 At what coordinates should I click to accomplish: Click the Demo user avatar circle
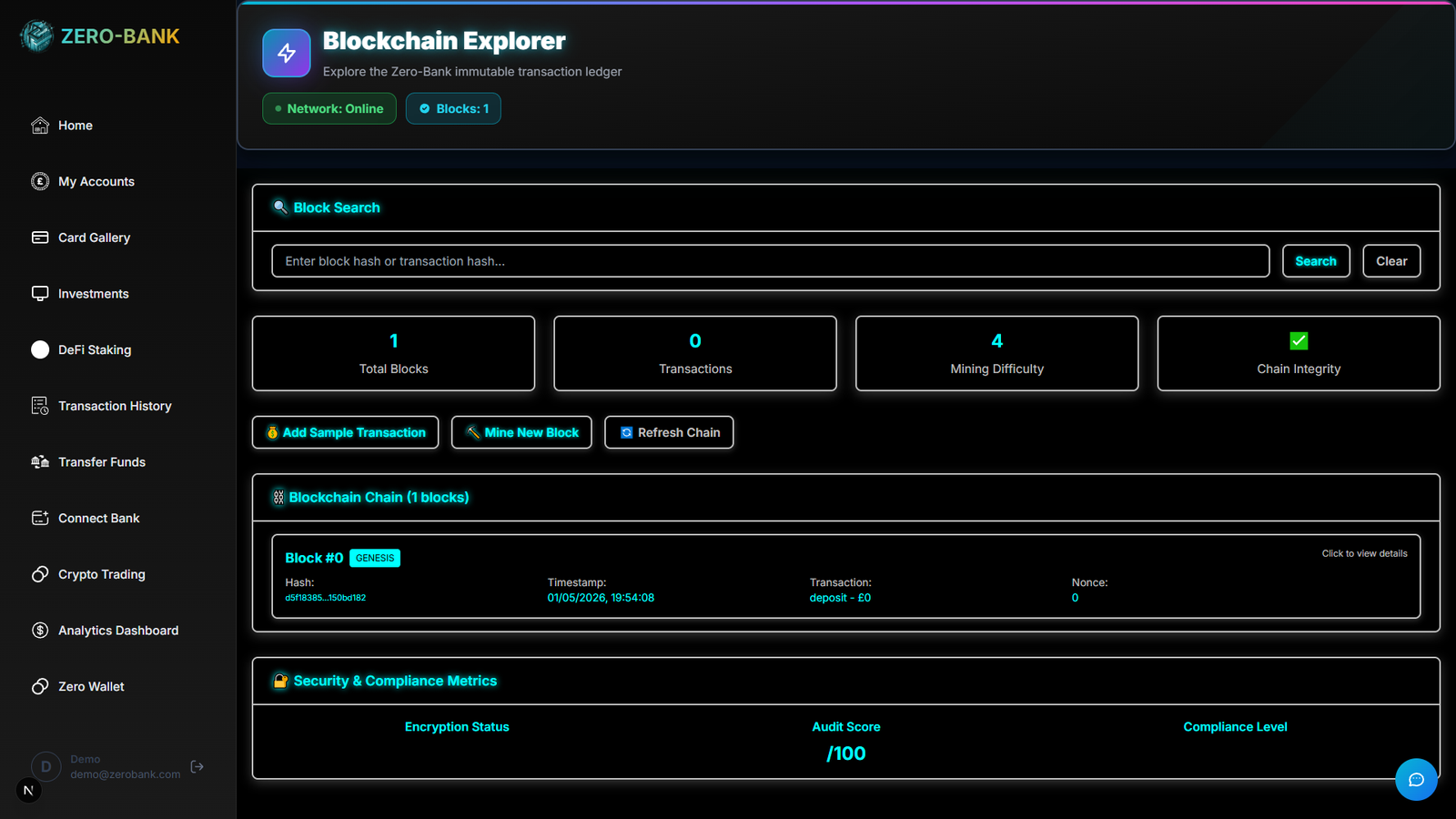pyautogui.click(x=46, y=767)
